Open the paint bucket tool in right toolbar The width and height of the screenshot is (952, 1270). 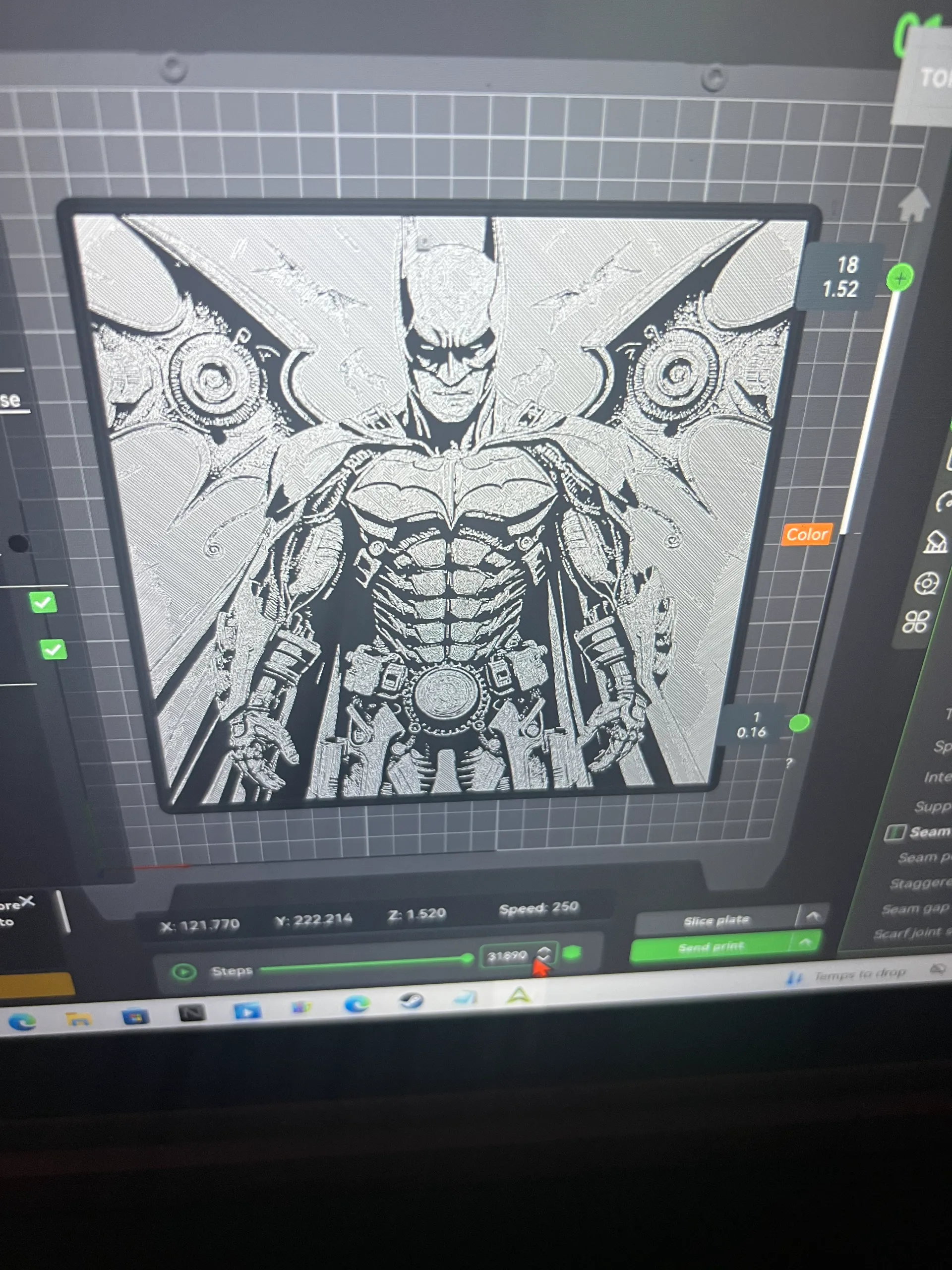click(x=936, y=541)
